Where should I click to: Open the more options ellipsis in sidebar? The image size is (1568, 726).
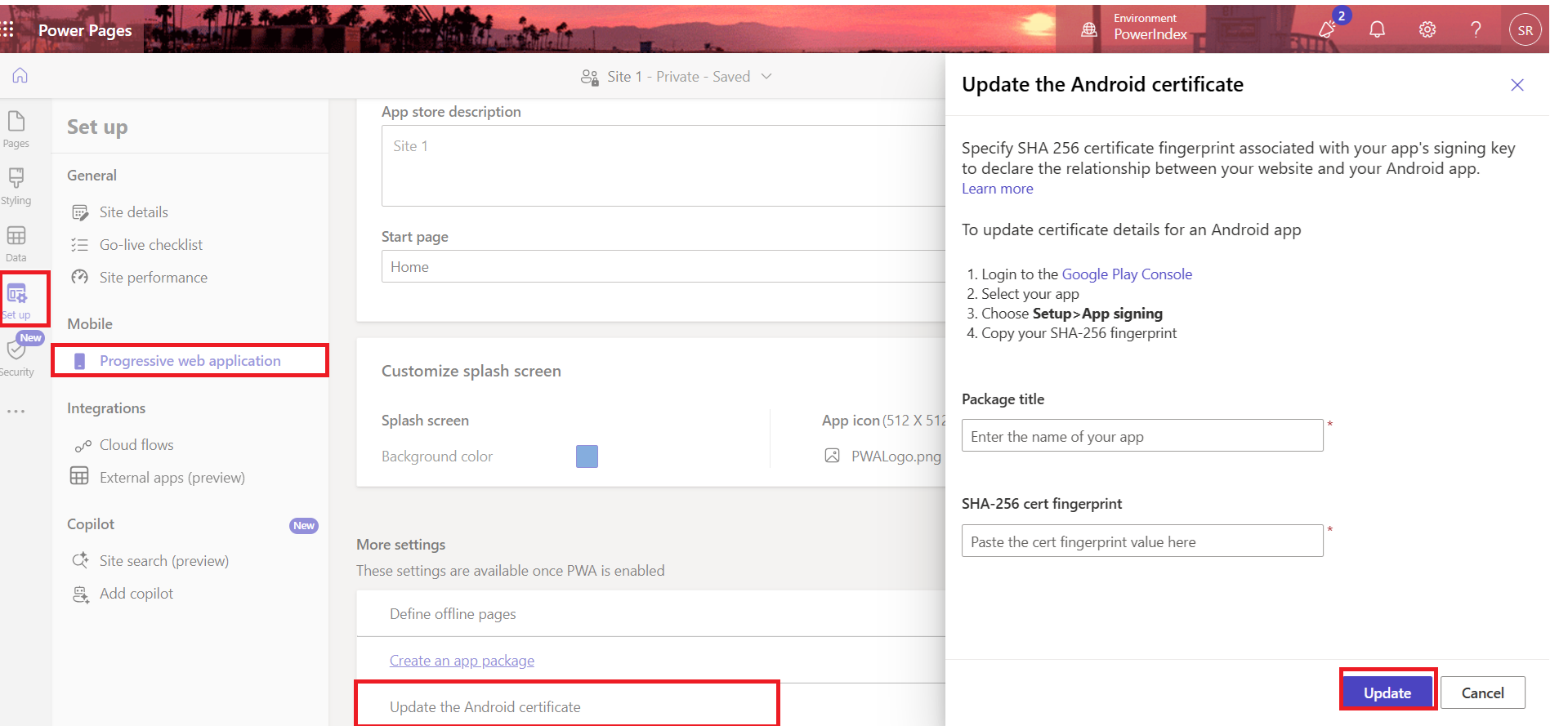16,412
